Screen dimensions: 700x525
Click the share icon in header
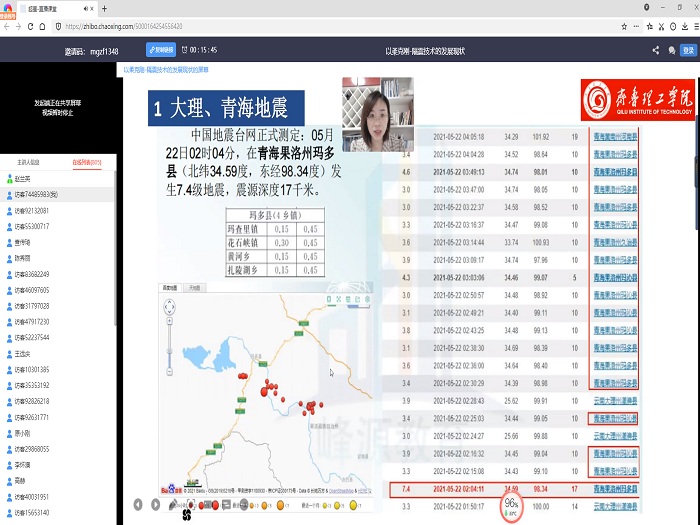(x=656, y=49)
